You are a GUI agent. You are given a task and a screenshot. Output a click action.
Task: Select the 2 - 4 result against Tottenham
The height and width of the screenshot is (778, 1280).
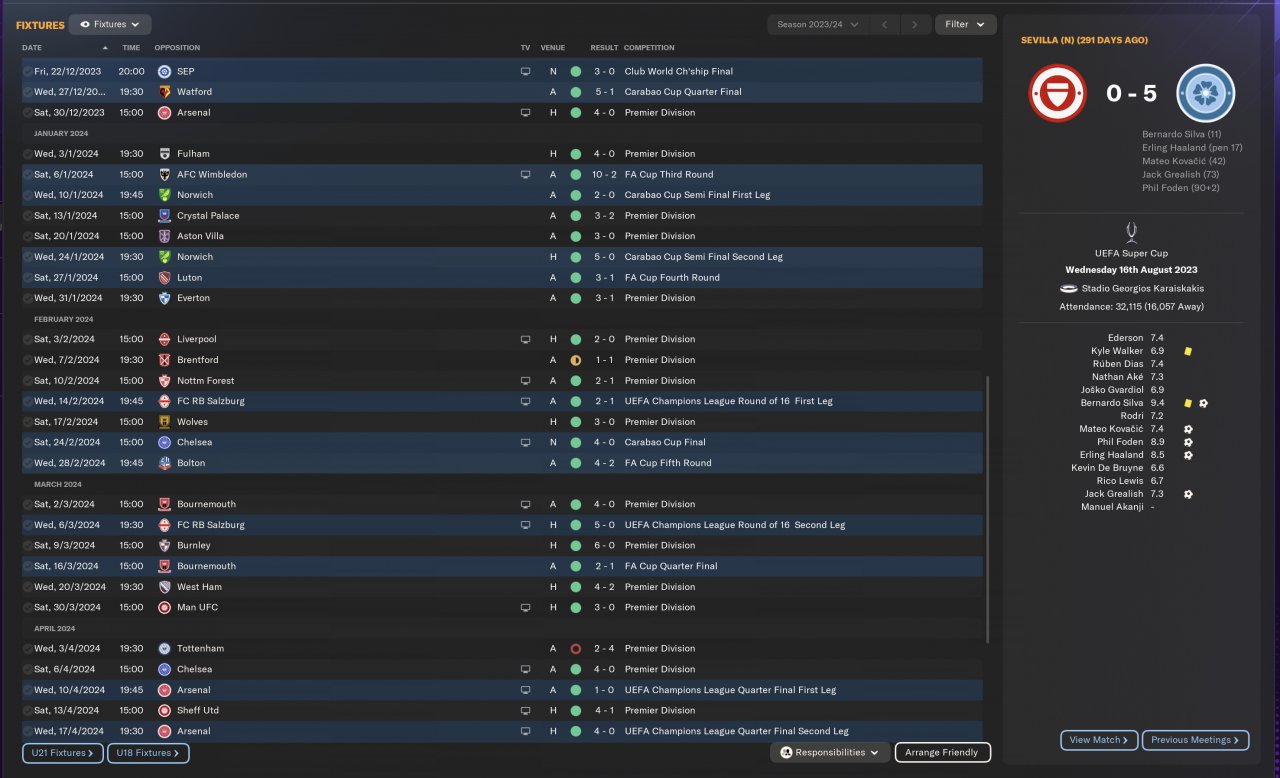tap(604, 649)
